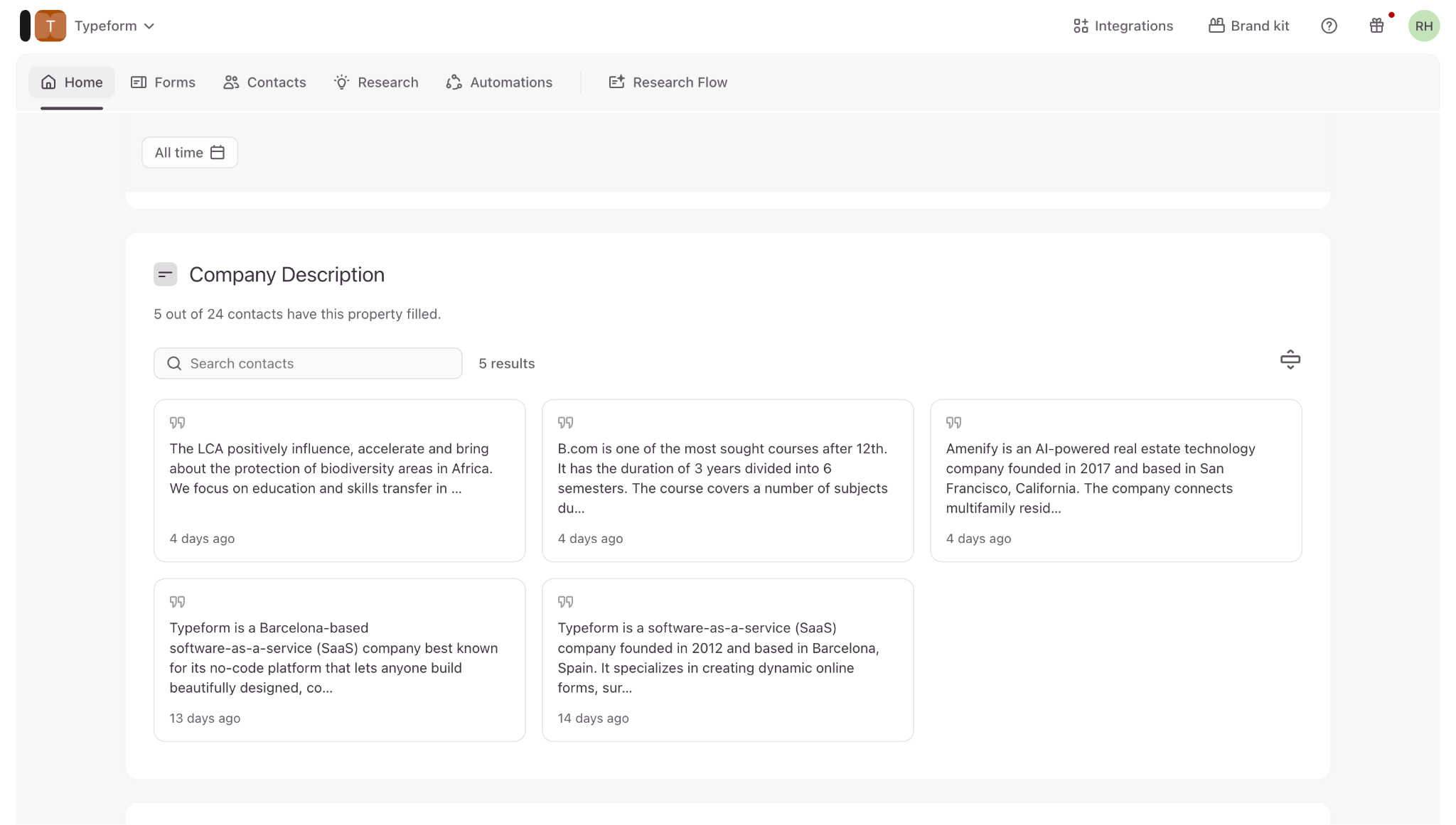Screen dimensions: 1456x825
Task: Click the Company Description text-property icon
Action: (165, 274)
